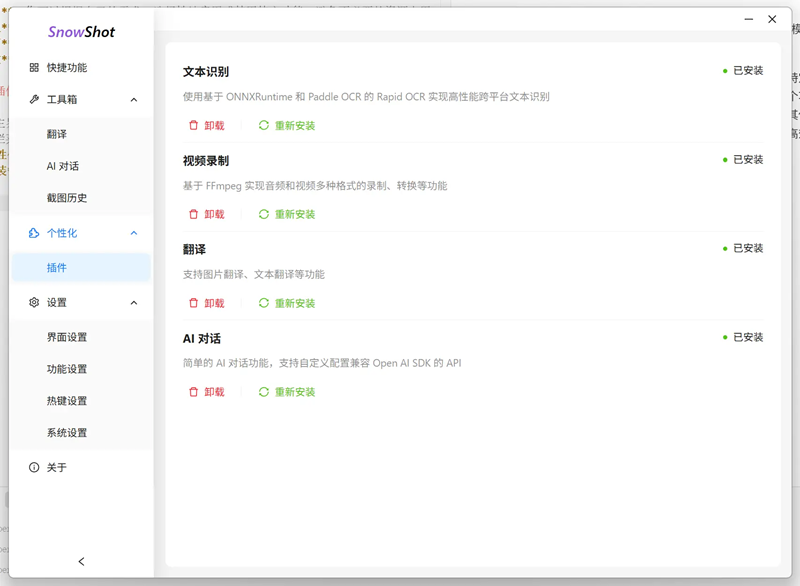
Task: Select 插件 in the sidebar
Action: click(81, 267)
